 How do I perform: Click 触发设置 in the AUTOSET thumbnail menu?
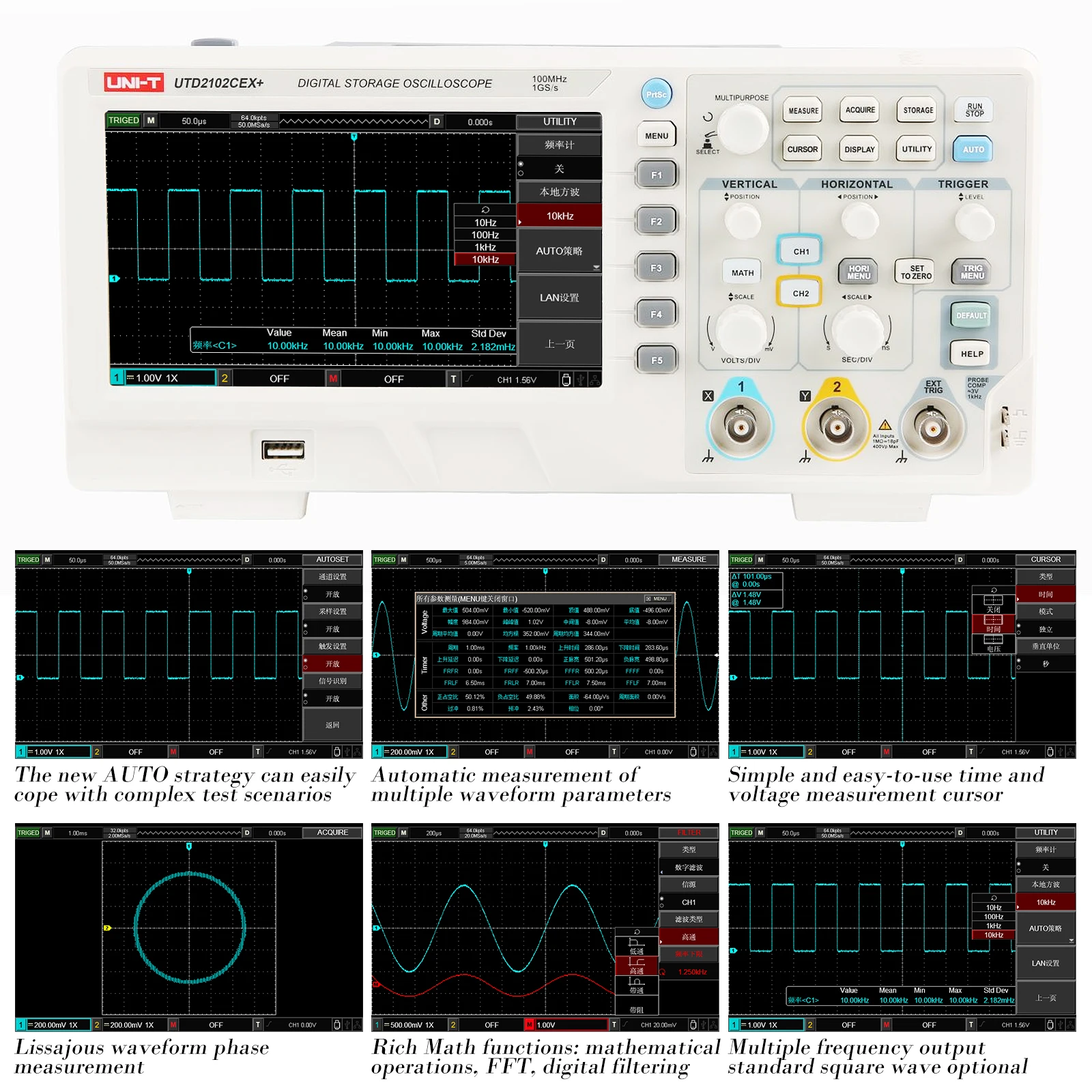(x=332, y=646)
